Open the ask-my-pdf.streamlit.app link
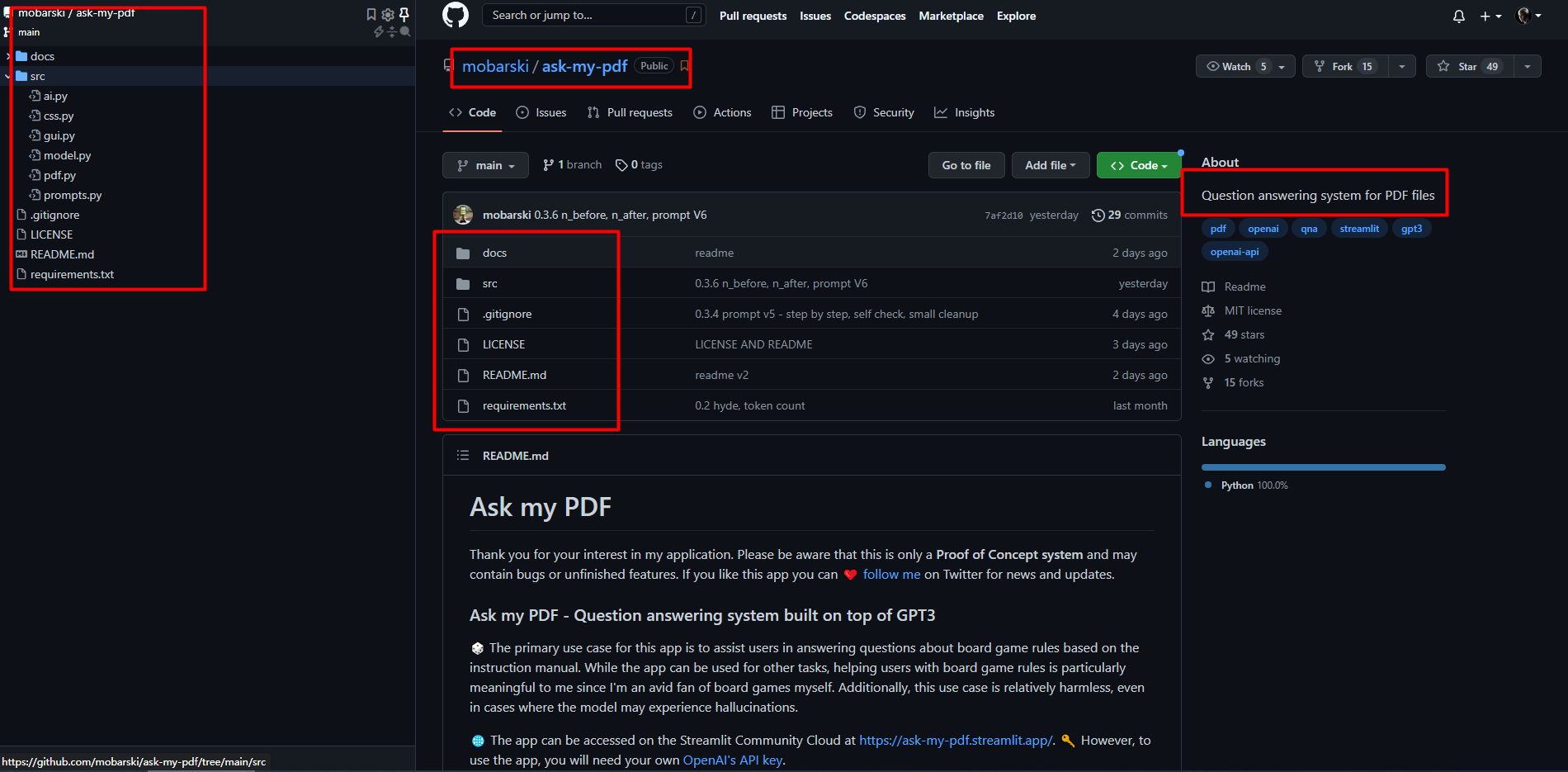 [x=956, y=740]
